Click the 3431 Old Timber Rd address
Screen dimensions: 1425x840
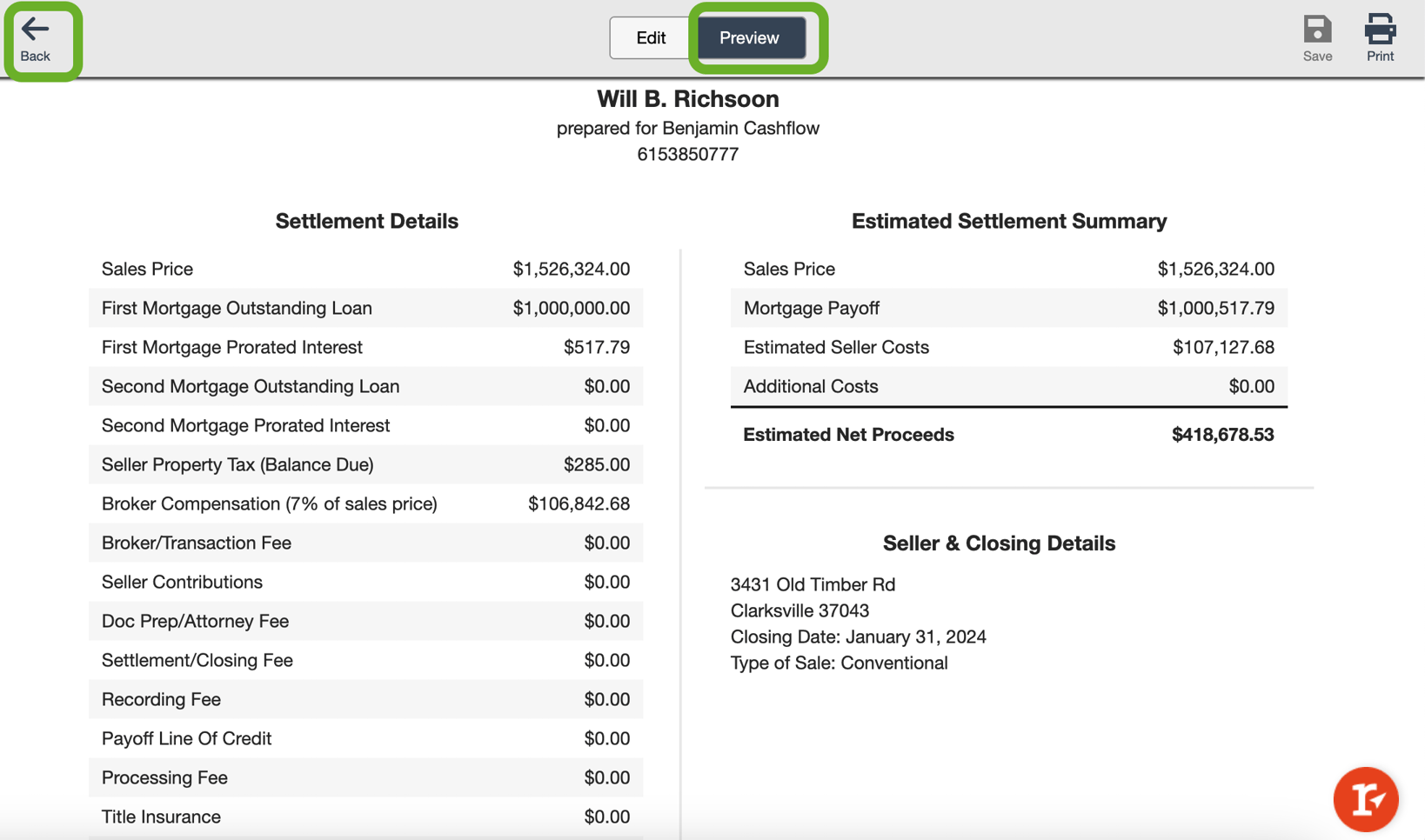click(813, 584)
